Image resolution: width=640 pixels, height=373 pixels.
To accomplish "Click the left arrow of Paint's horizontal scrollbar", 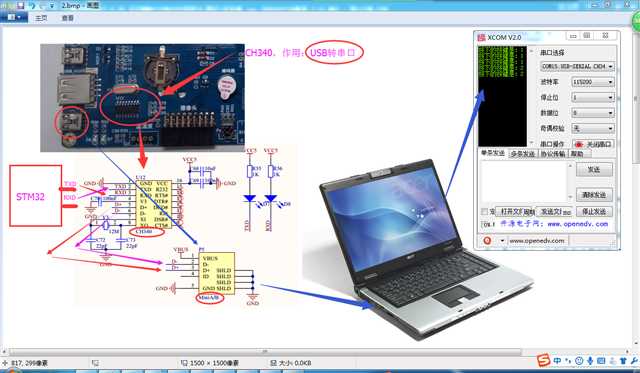I will point(4,351).
